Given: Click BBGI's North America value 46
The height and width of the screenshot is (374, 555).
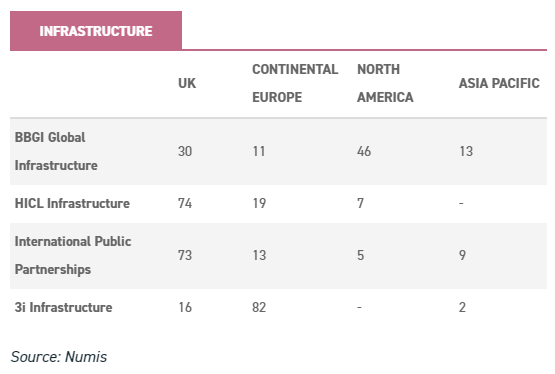Looking at the screenshot, I should tap(364, 151).
